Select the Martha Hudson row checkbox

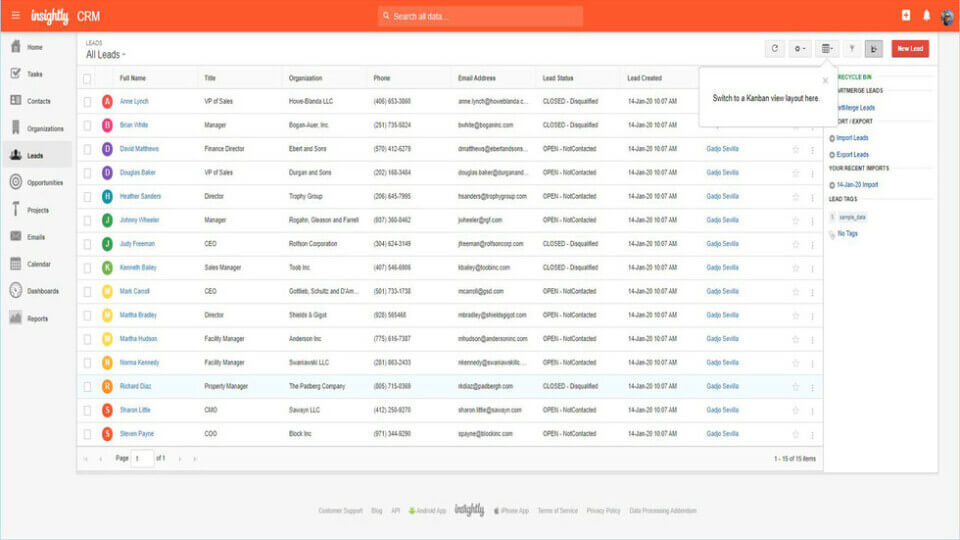[x=87, y=339]
